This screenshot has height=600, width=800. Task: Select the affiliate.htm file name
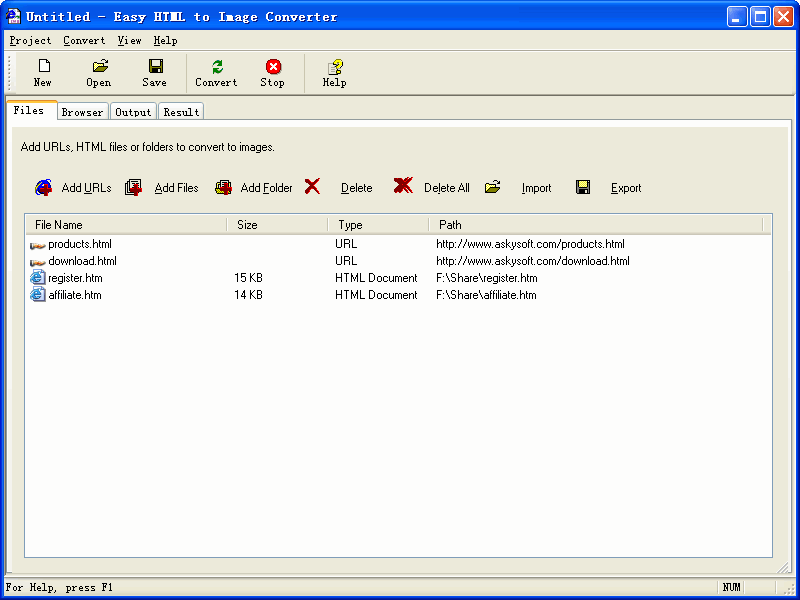pos(75,295)
